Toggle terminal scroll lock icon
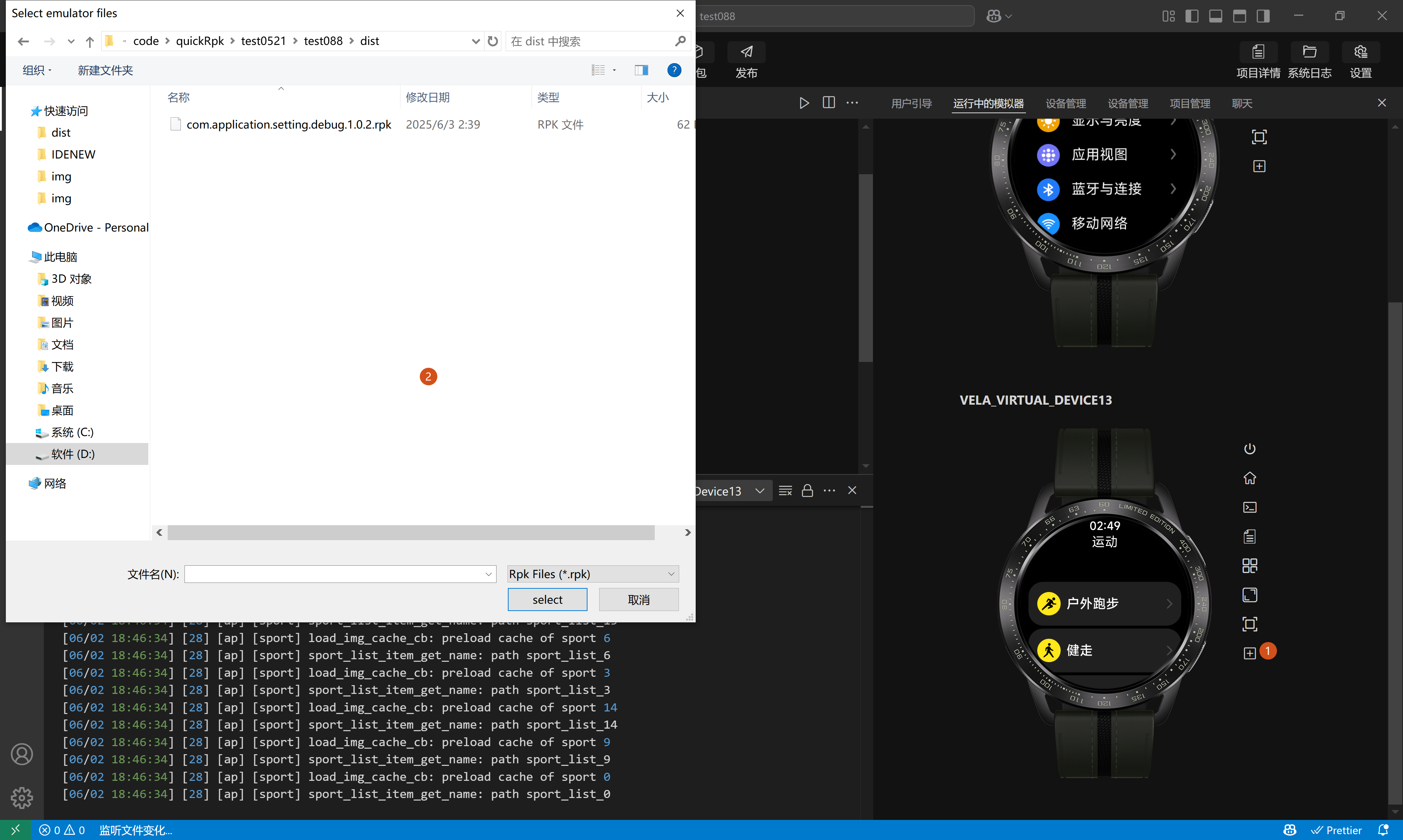Viewport: 1403px width, 840px height. 807,491
